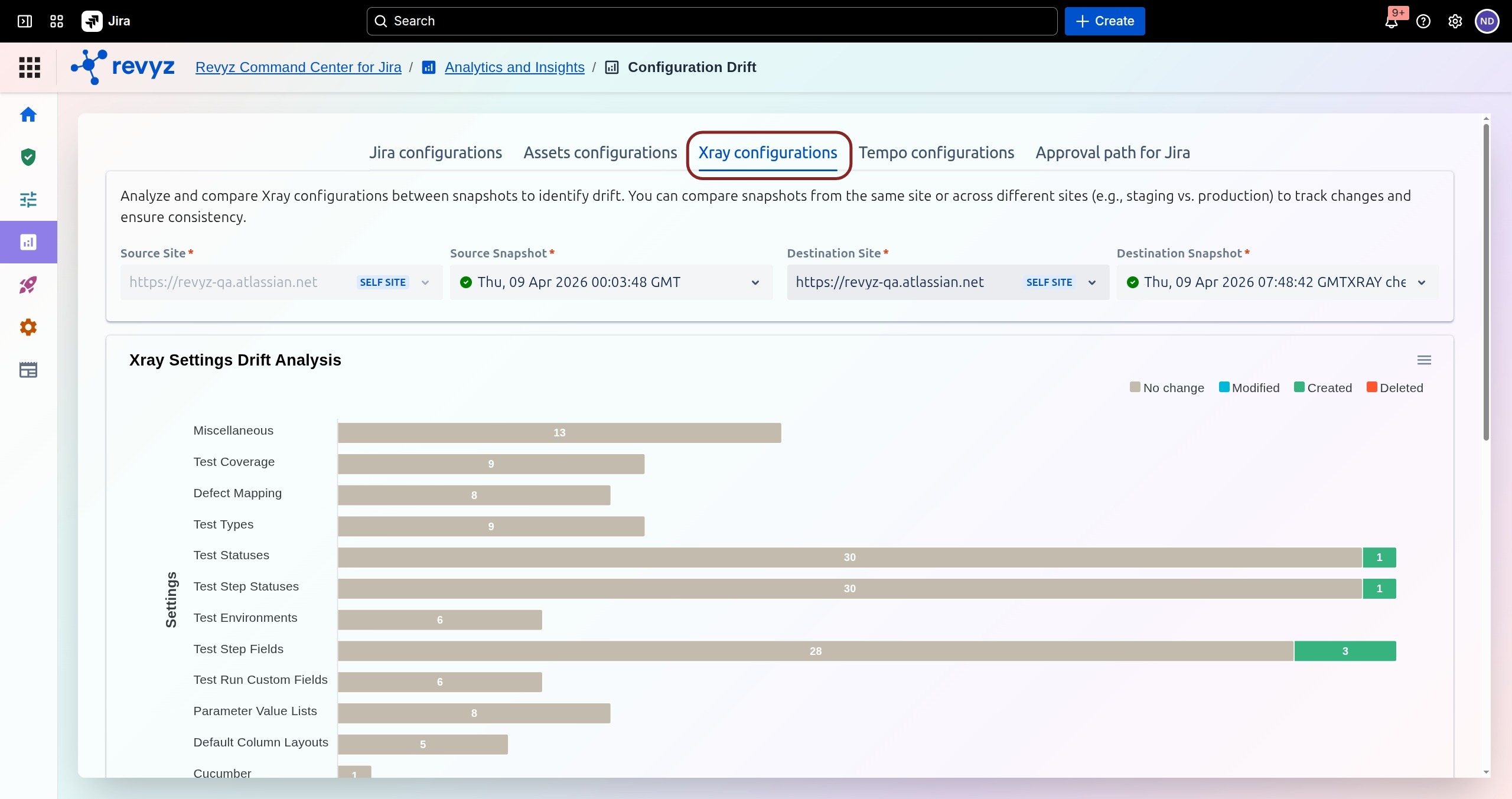
Task: Expand the Destination Site dropdown
Action: point(1092,283)
